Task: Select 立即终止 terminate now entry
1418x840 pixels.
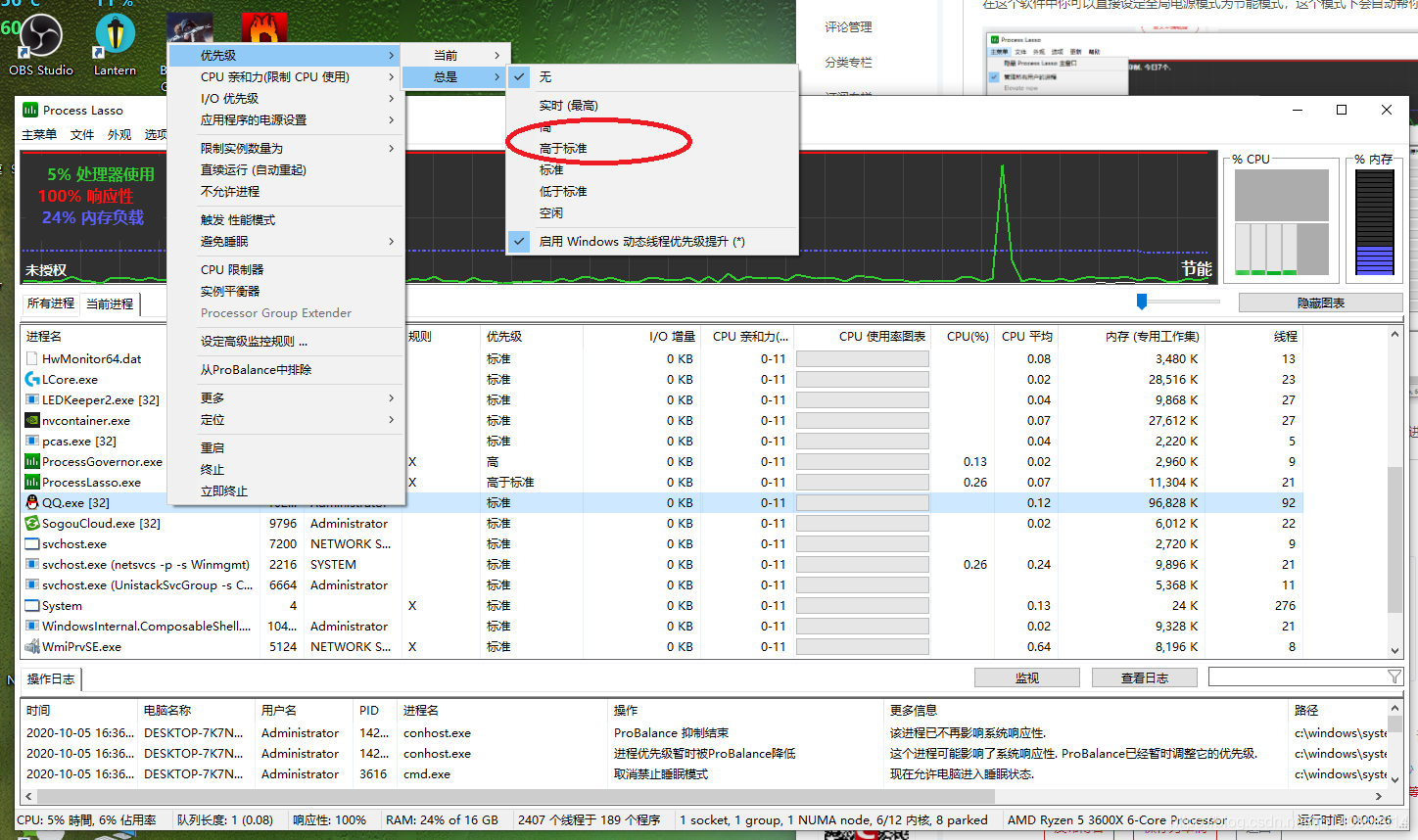Action: pyautogui.click(x=286, y=491)
